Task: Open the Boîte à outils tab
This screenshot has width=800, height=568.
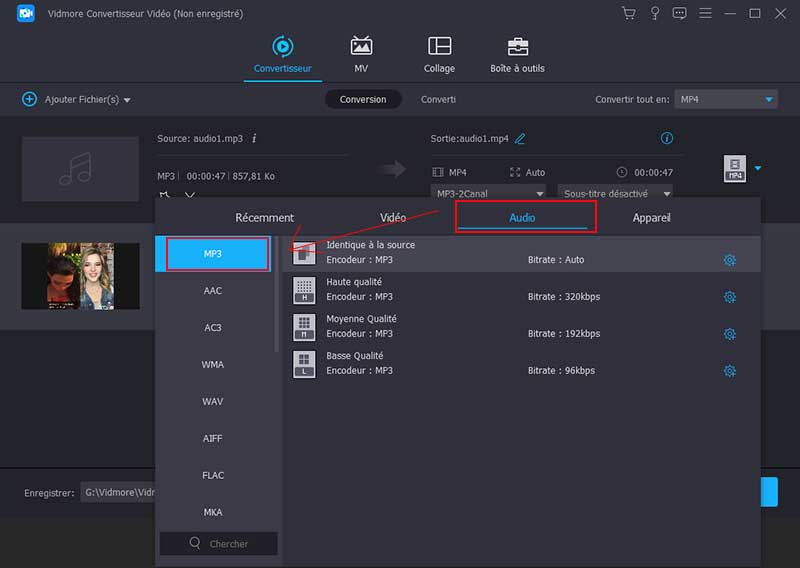Action: [x=517, y=55]
